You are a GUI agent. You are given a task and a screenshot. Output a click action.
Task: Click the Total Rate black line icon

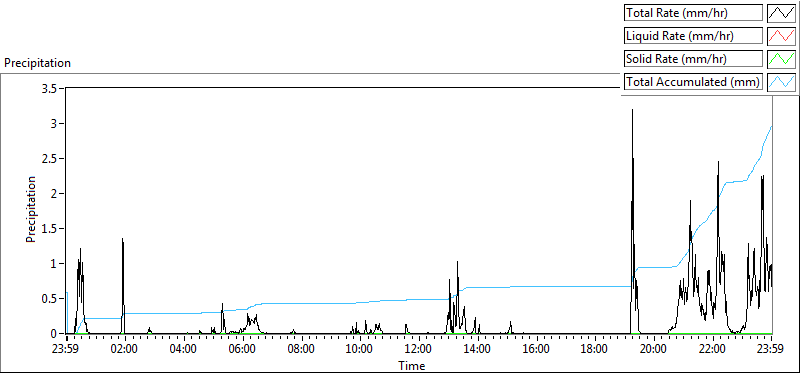tap(782, 13)
